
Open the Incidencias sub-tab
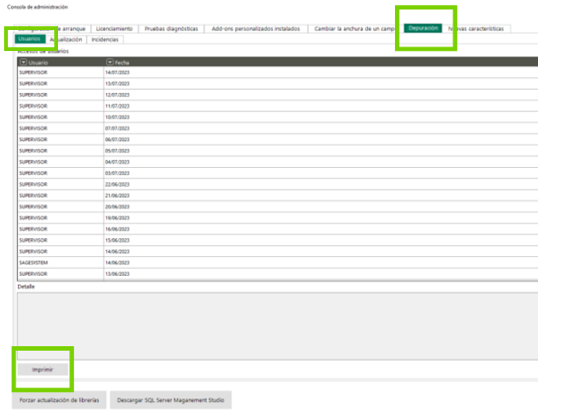click(x=105, y=40)
